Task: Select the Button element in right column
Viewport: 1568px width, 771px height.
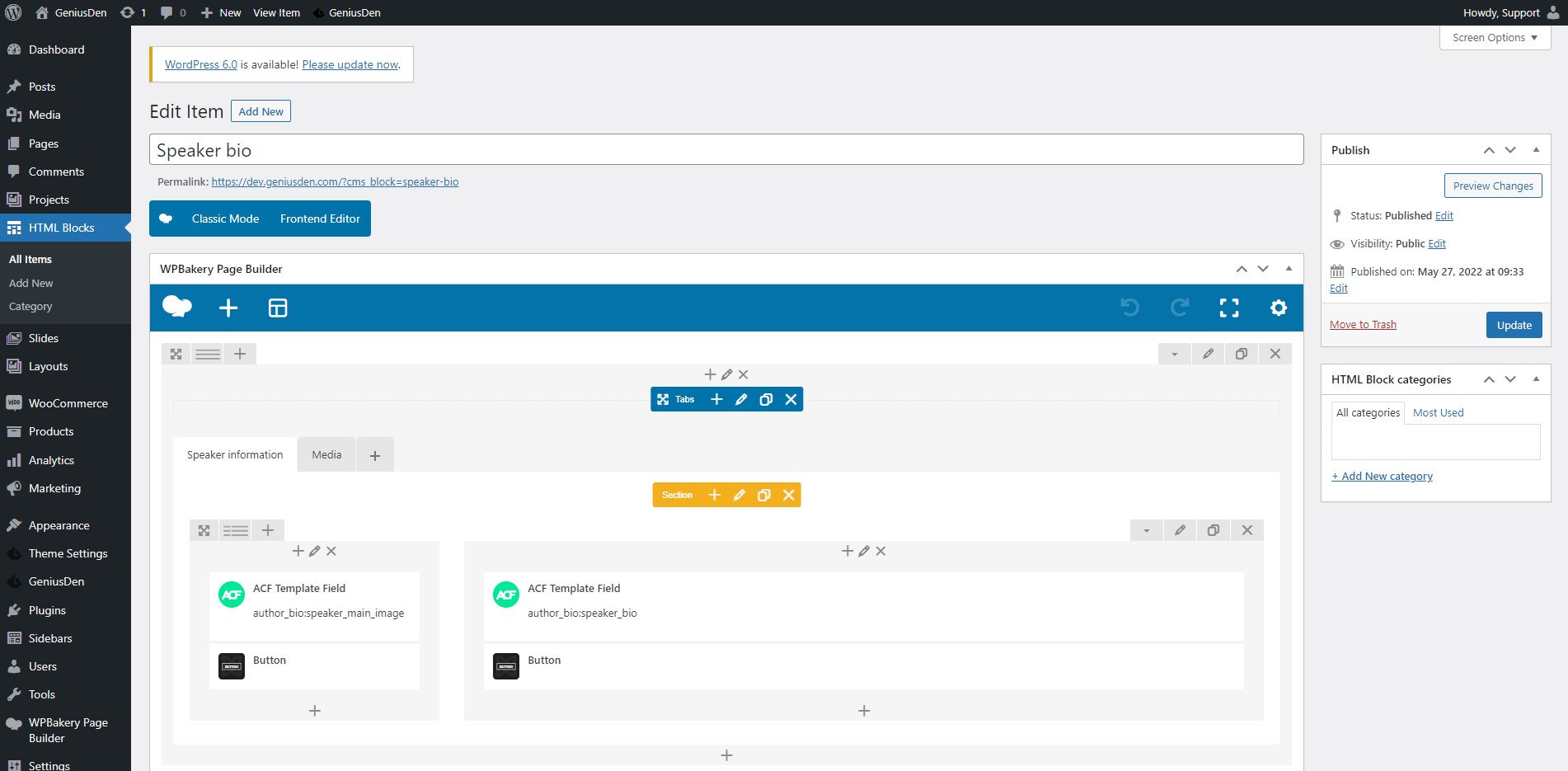Action: coord(863,666)
